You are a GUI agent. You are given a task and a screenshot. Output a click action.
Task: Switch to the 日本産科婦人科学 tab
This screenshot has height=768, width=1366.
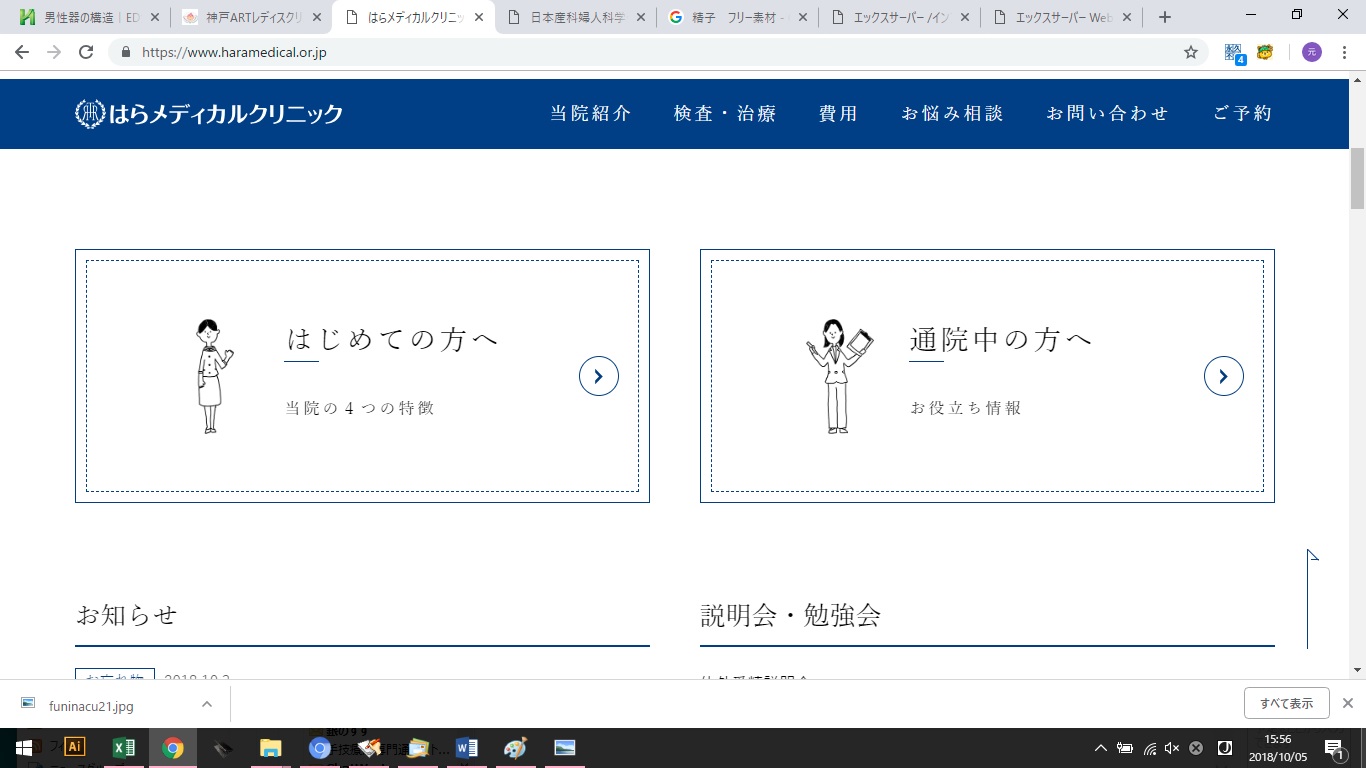tap(577, 17)
